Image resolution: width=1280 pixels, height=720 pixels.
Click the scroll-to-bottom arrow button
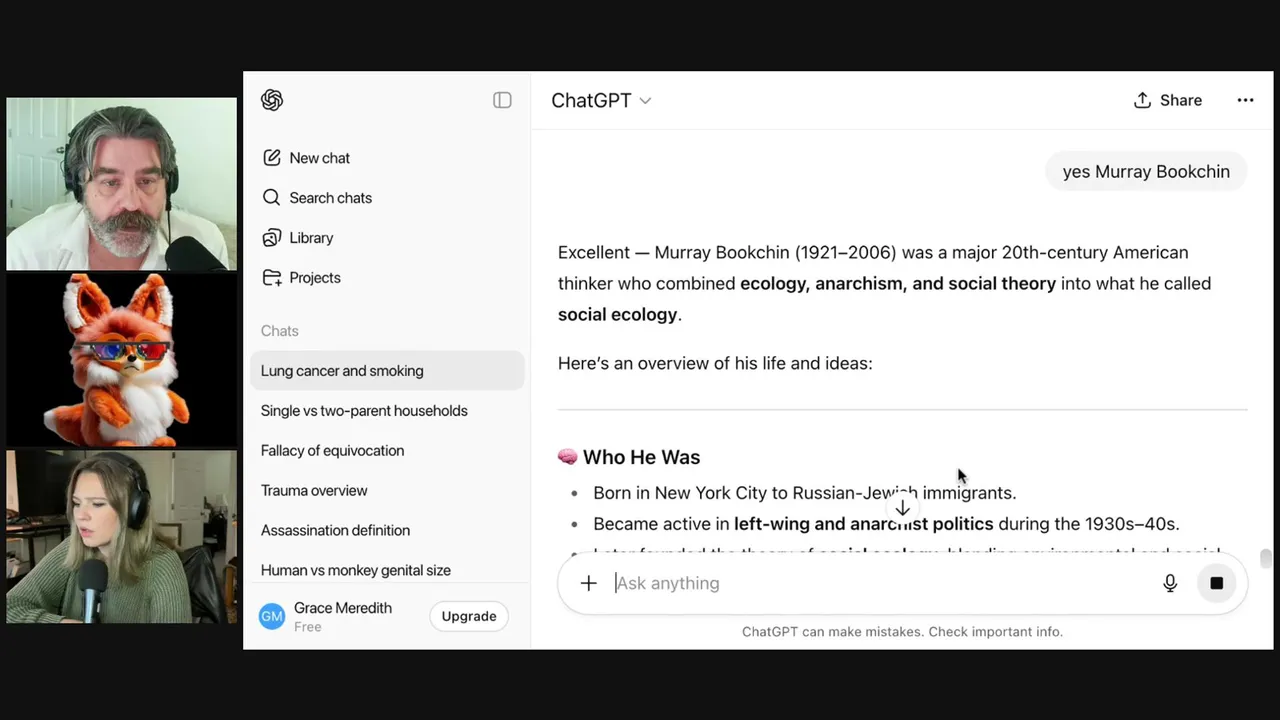902,508
